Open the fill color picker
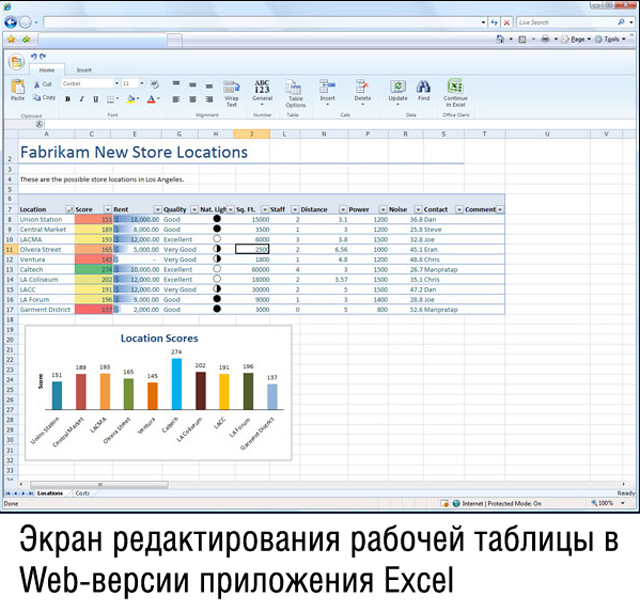Image resolution: width=640 pixels, height=612 pixels. (x=133, y=99)
